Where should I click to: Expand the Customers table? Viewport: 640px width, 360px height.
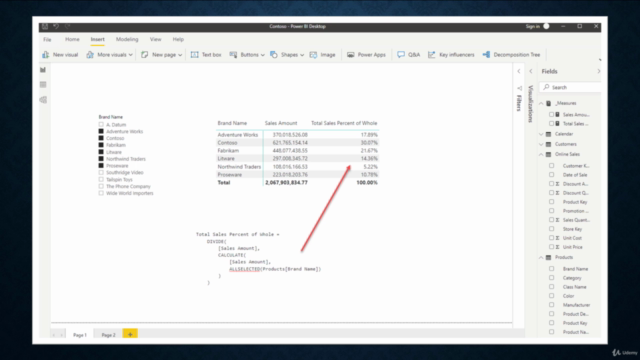pyautogui.click(x=541, y=144)
